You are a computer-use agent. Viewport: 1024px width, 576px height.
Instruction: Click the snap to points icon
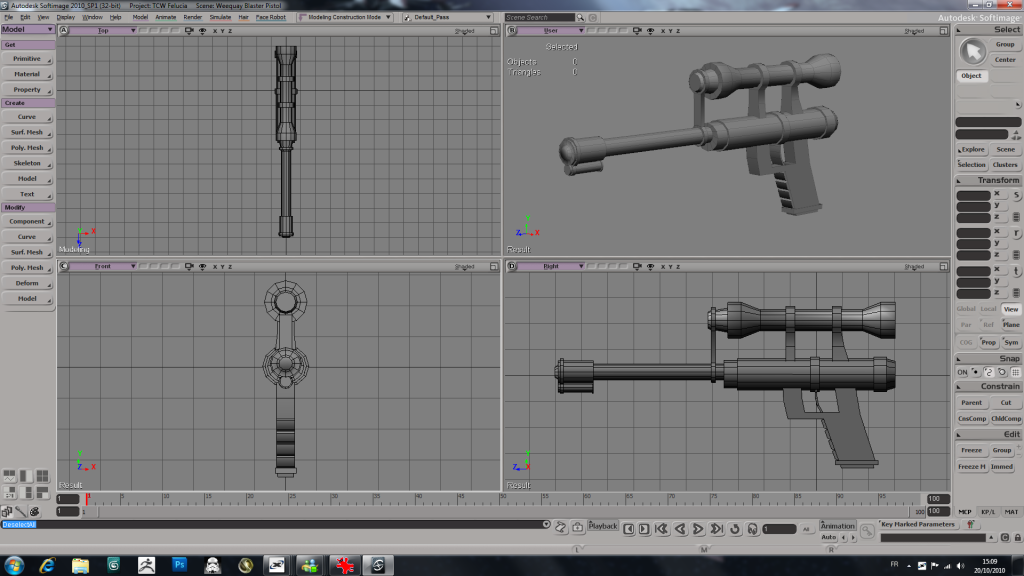tap(976, 372)
